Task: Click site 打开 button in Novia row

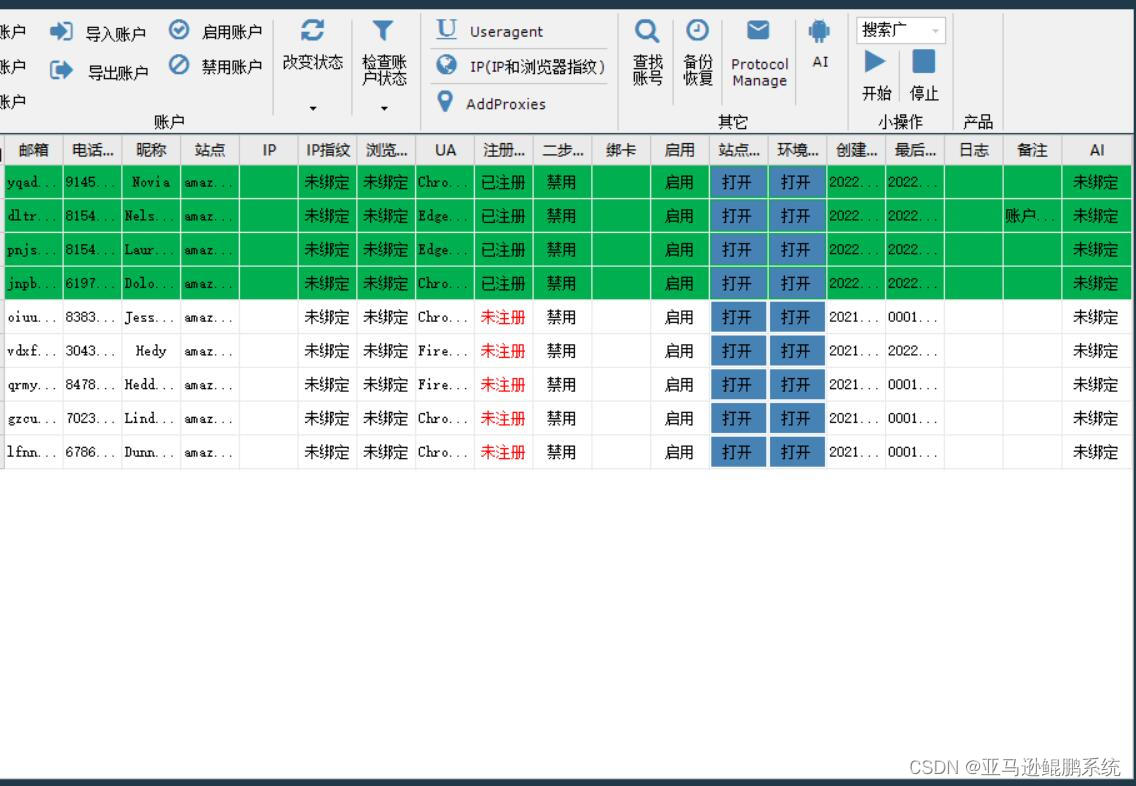Action: tap(738, 182)
